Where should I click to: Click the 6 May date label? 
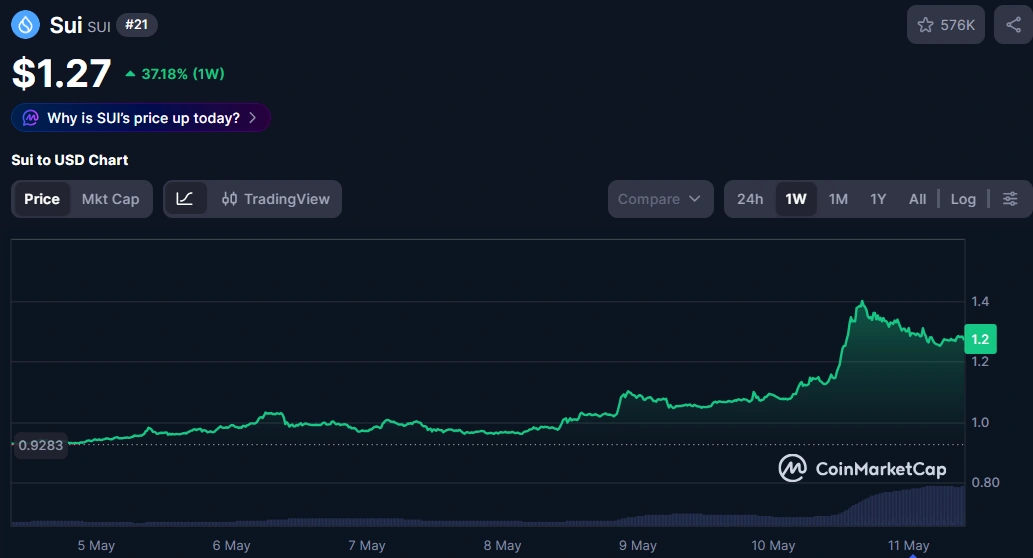click(x=231, y=545)
